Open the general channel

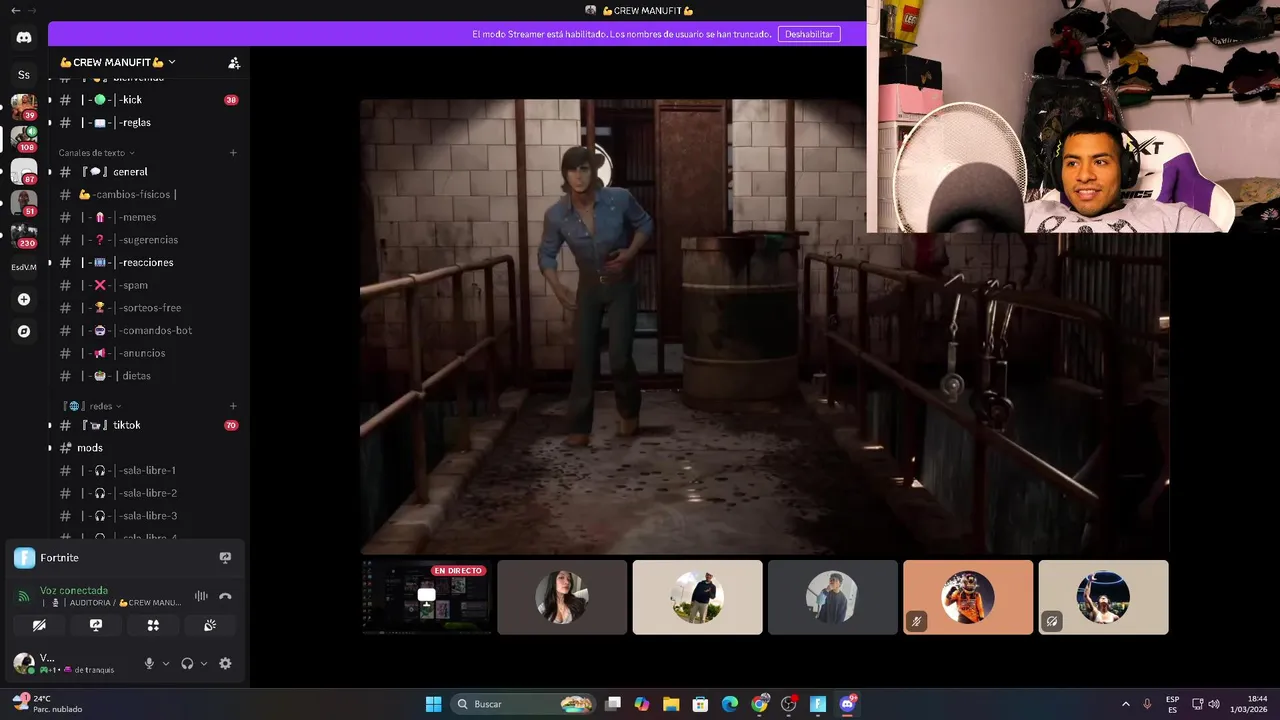coord(148,172)
